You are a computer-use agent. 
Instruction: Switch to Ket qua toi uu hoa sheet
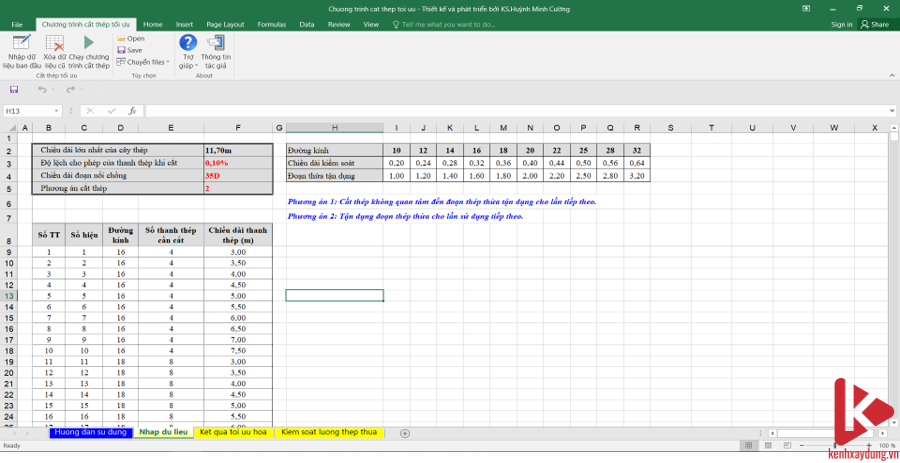(232, 433)
